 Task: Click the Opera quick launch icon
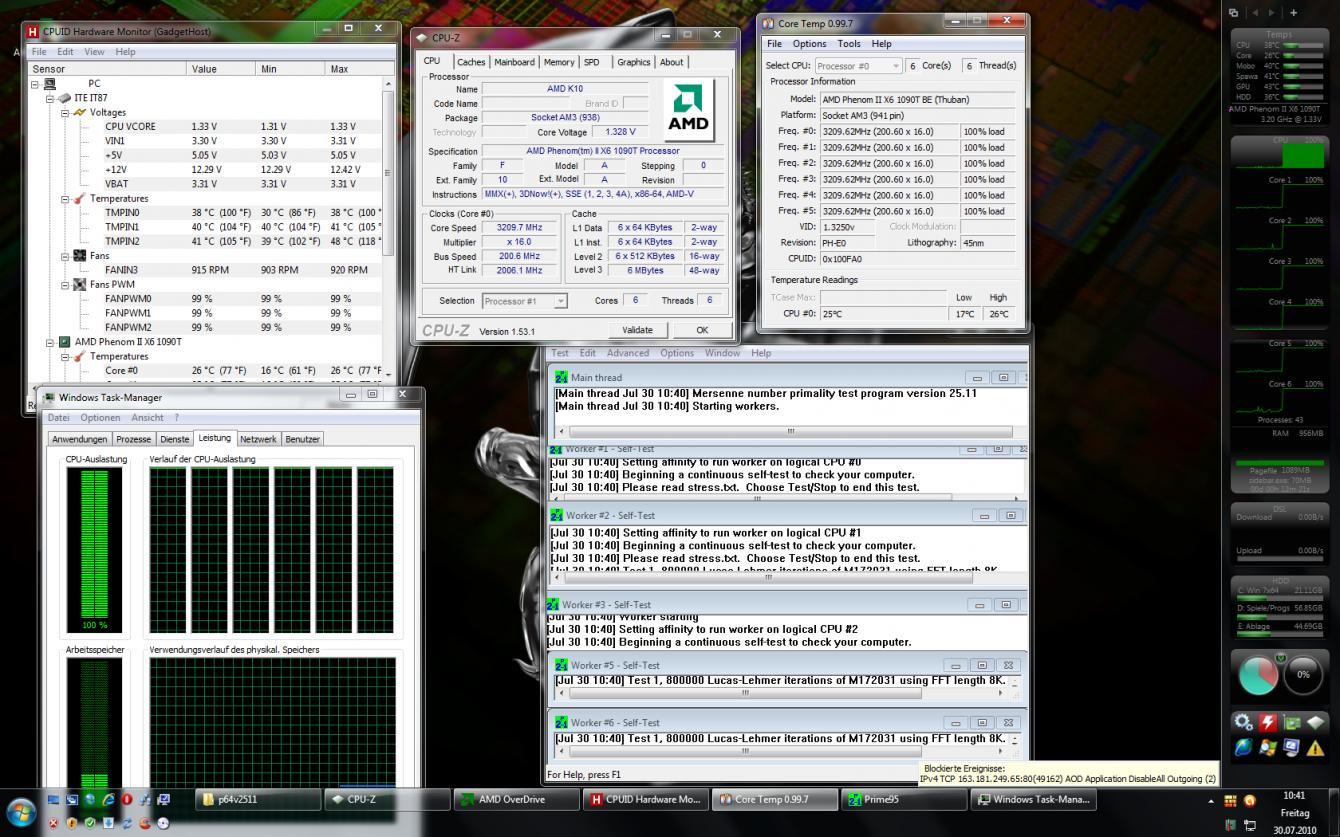(127, 800)
